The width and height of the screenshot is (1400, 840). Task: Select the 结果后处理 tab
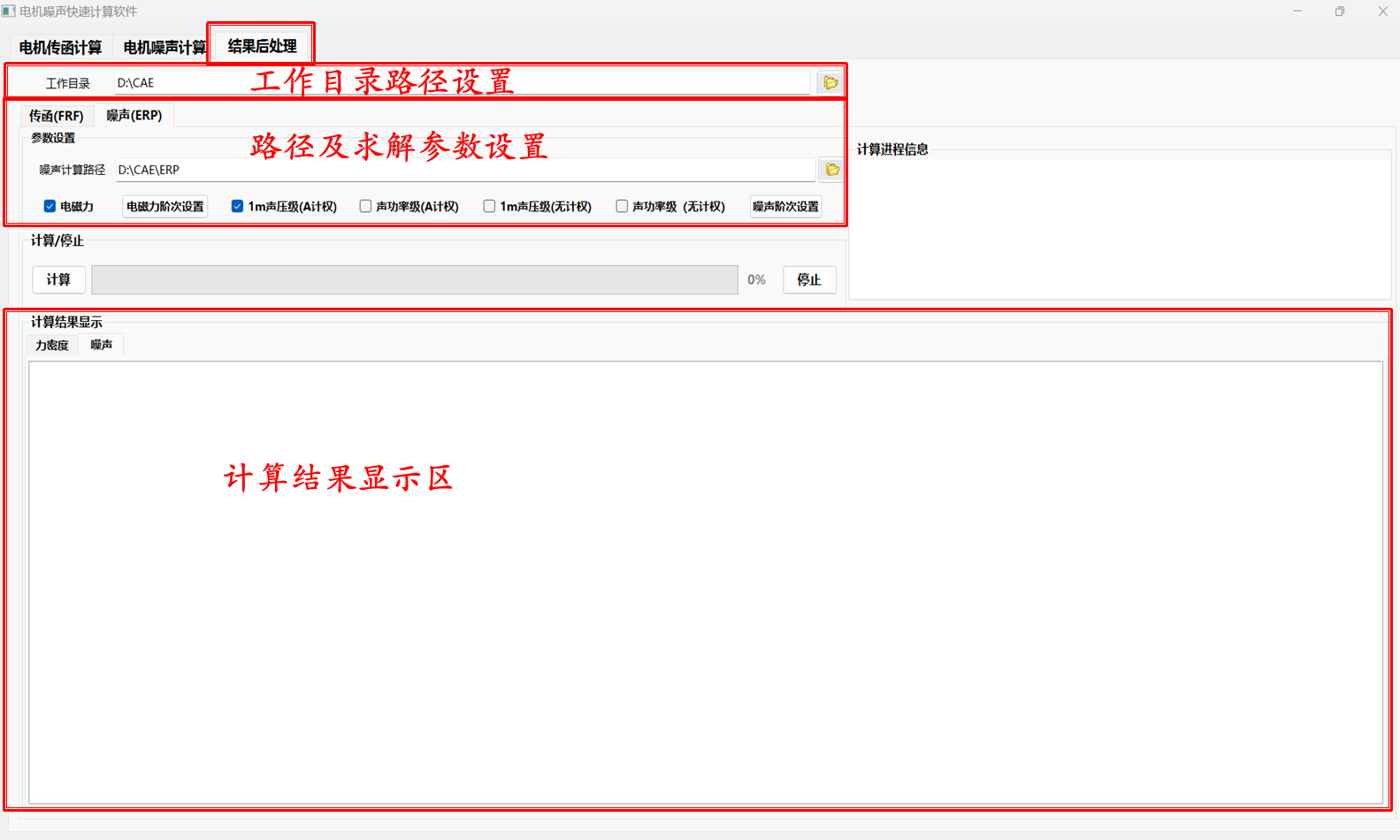coord(262,46)
